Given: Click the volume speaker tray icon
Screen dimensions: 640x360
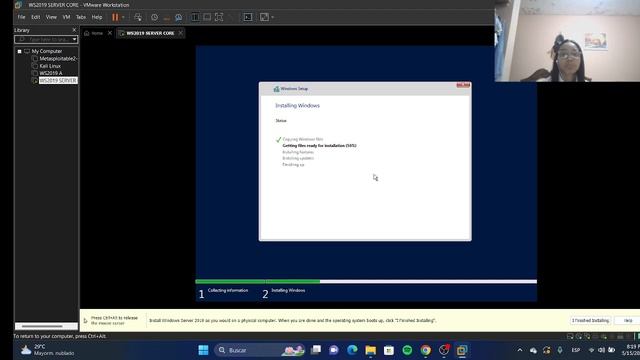Looking at the screenshot, I should click(601, 350).
